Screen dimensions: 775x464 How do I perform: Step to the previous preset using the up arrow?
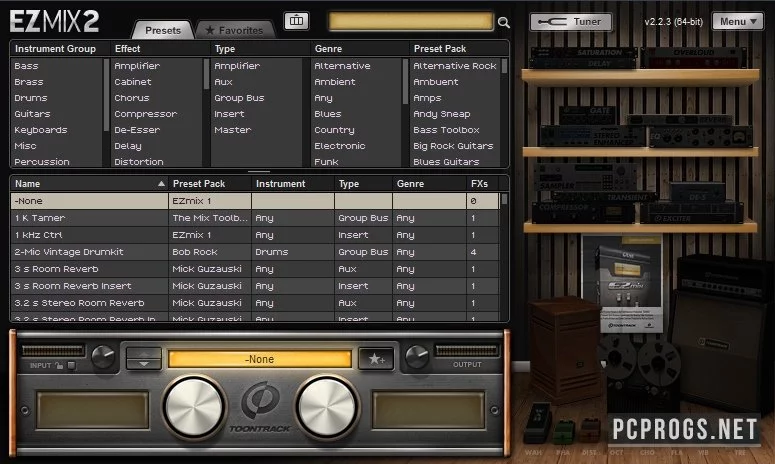tap(144, 353)
